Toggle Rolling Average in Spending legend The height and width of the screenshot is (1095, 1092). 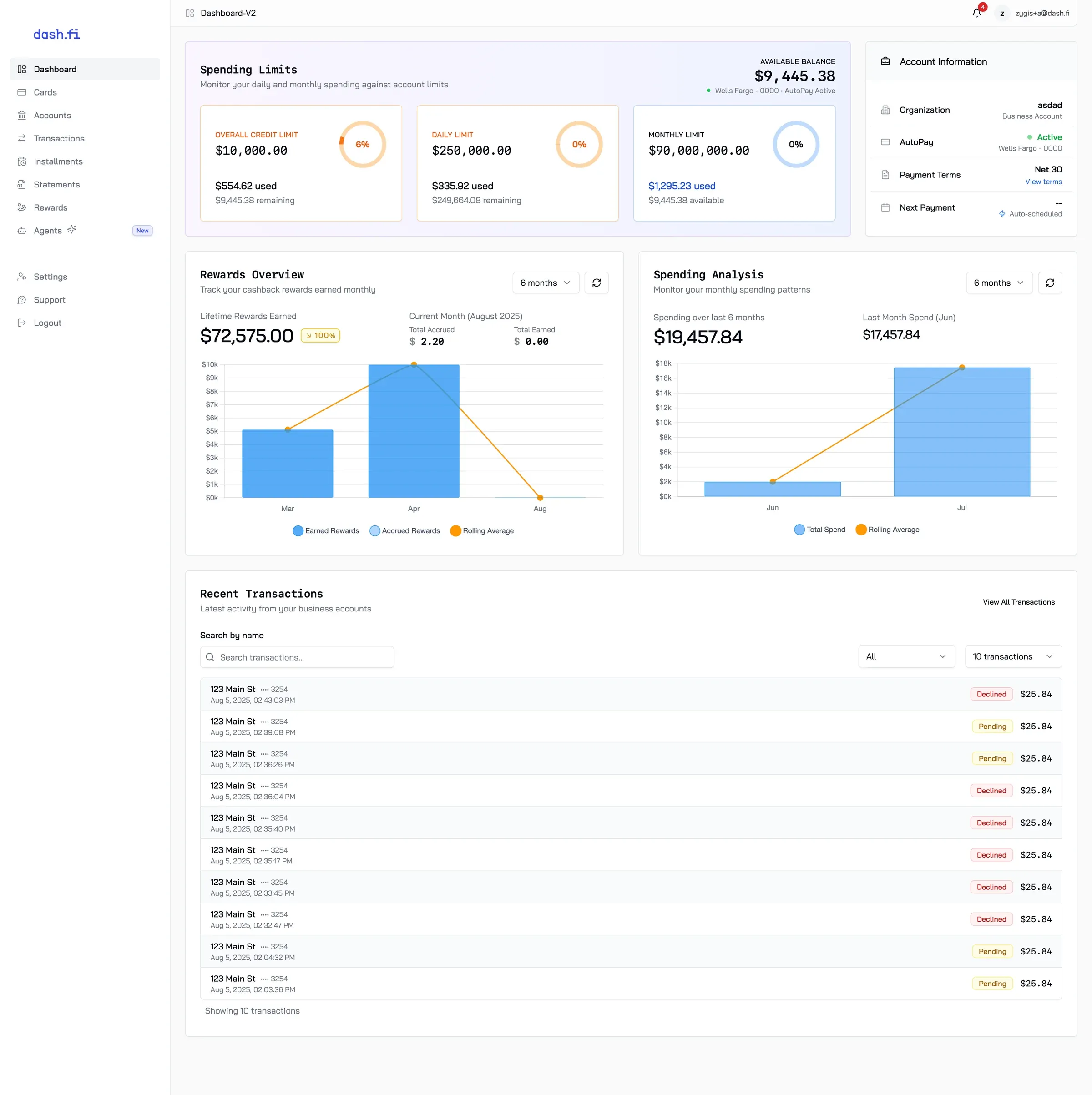(887, 530)
